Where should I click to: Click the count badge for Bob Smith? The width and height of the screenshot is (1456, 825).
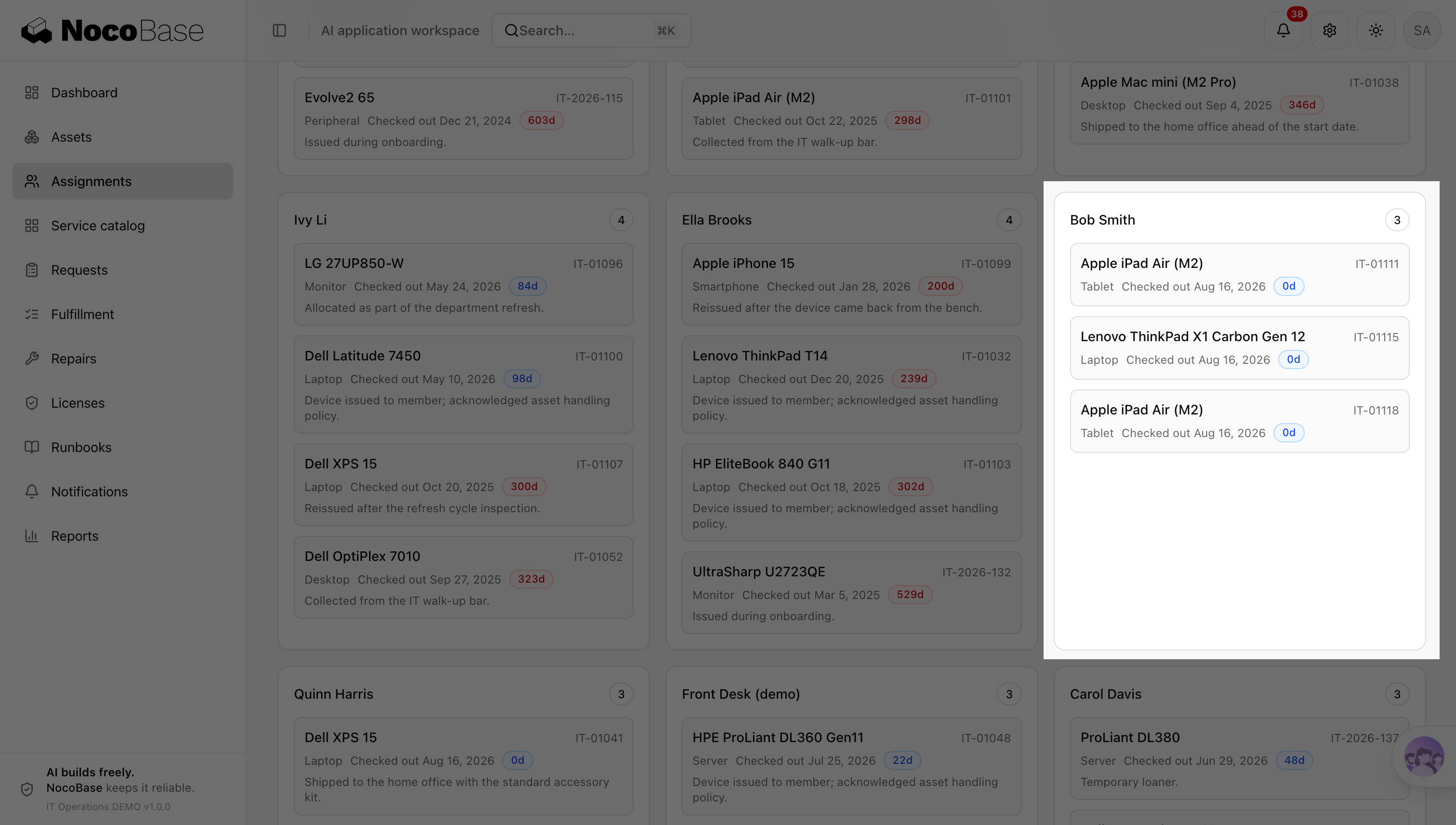pos(1397,220)
